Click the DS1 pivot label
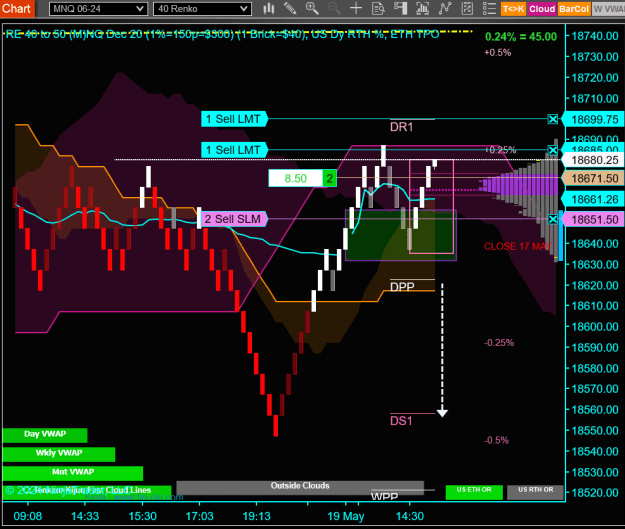Image resolution: width=625 pixels, height=529 pixels. tap(401, 421)
